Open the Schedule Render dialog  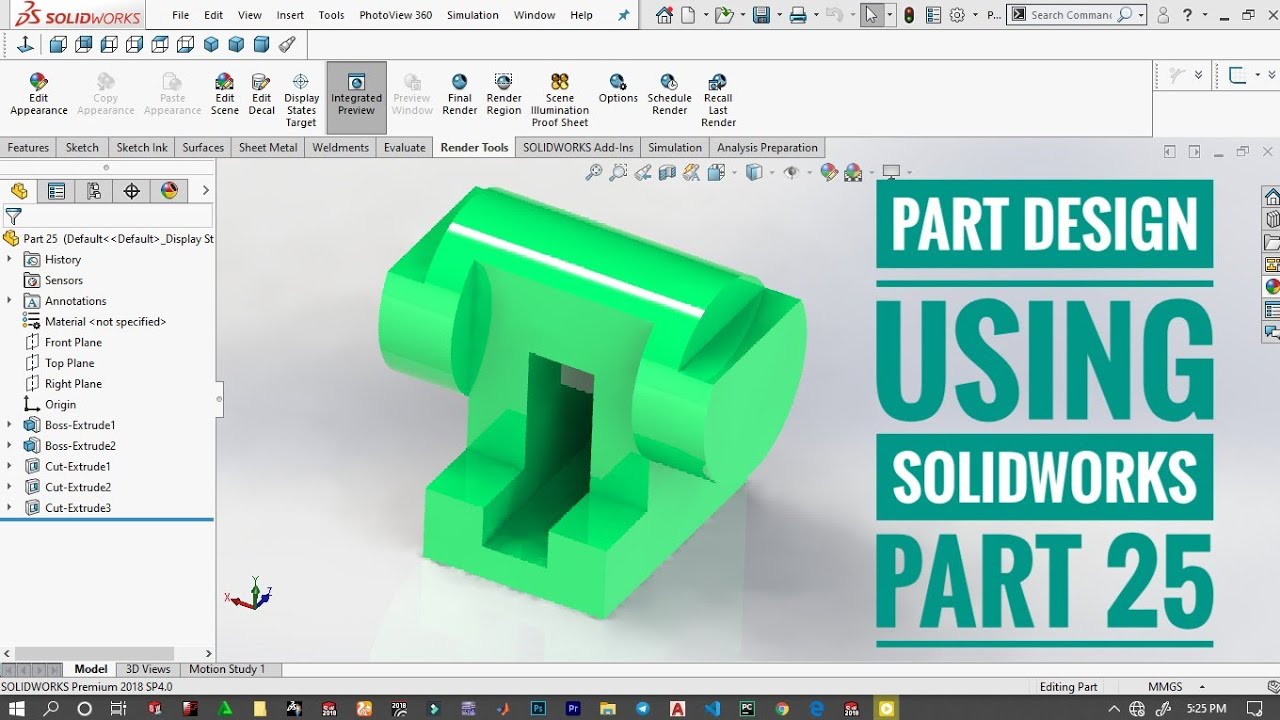pyautogui.click(x=669, y=95)
